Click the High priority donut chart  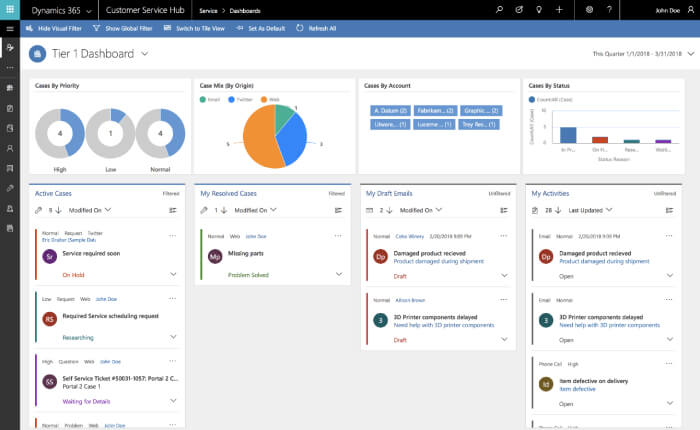click(x=58, y=132)
